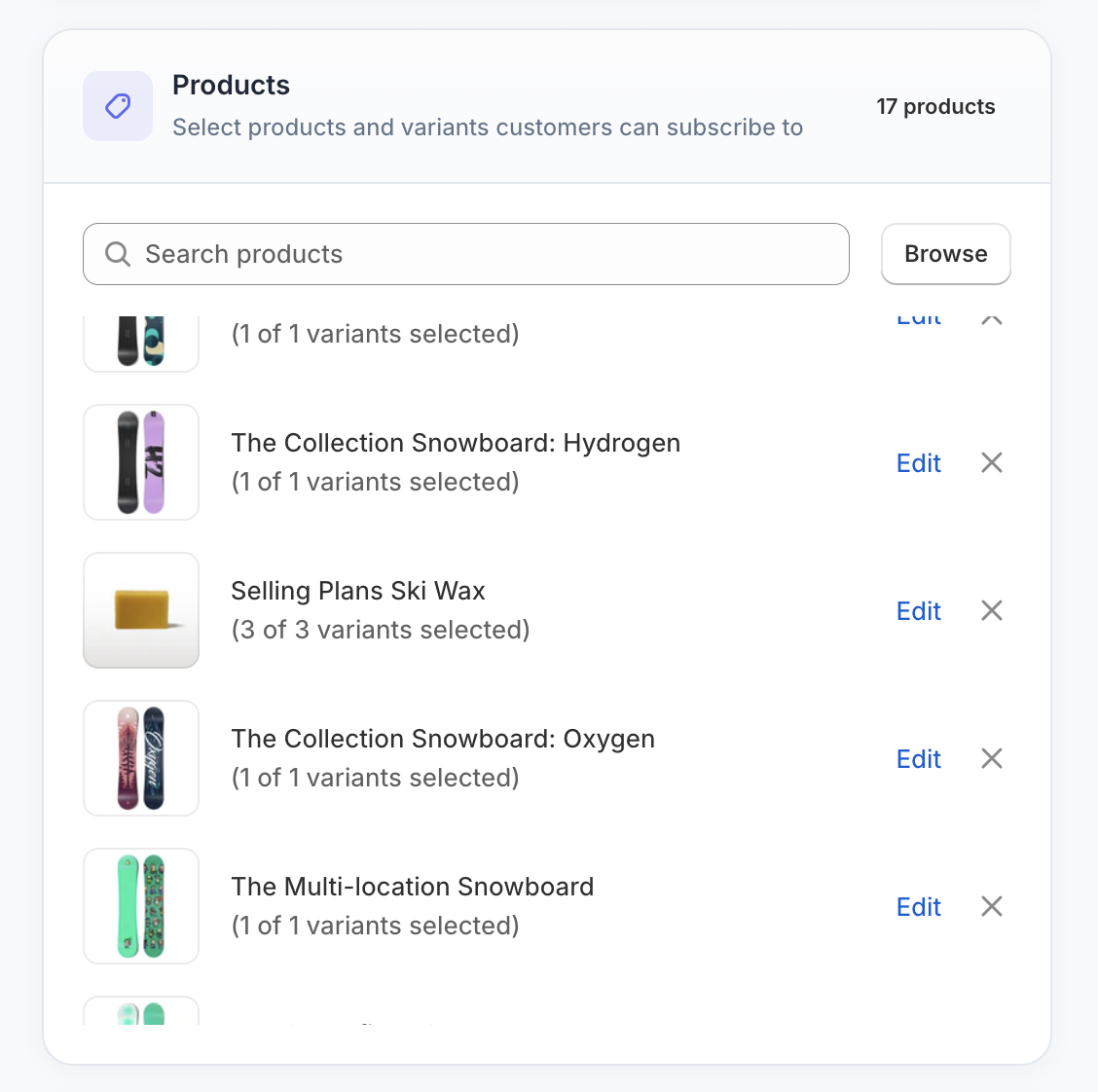1098x1092 pixels.
Task: Open Oxygen snowboard thumbnail
Action: pos(141,758)
